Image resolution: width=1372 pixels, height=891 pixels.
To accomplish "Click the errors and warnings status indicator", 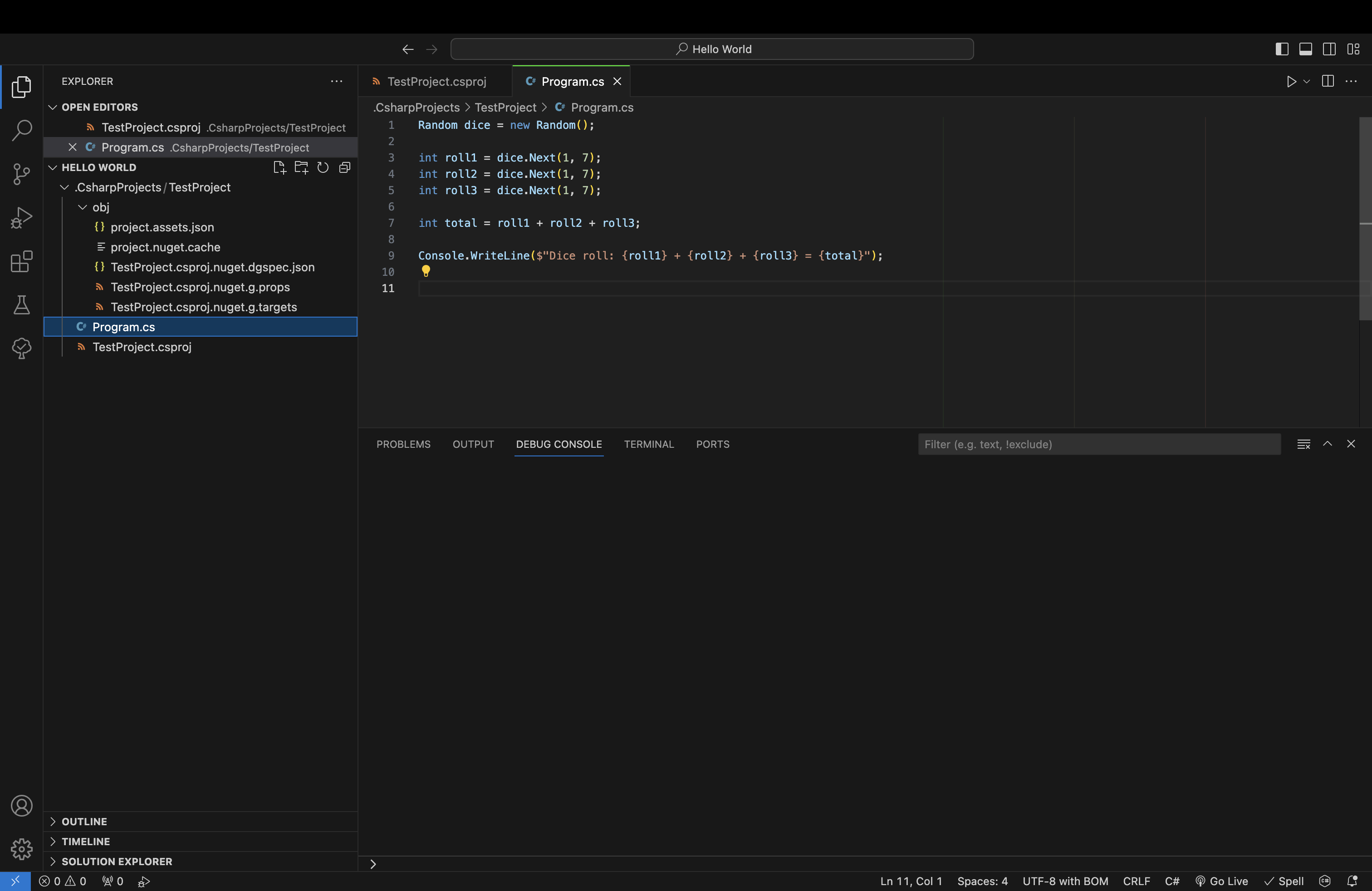I will (62, 881).
